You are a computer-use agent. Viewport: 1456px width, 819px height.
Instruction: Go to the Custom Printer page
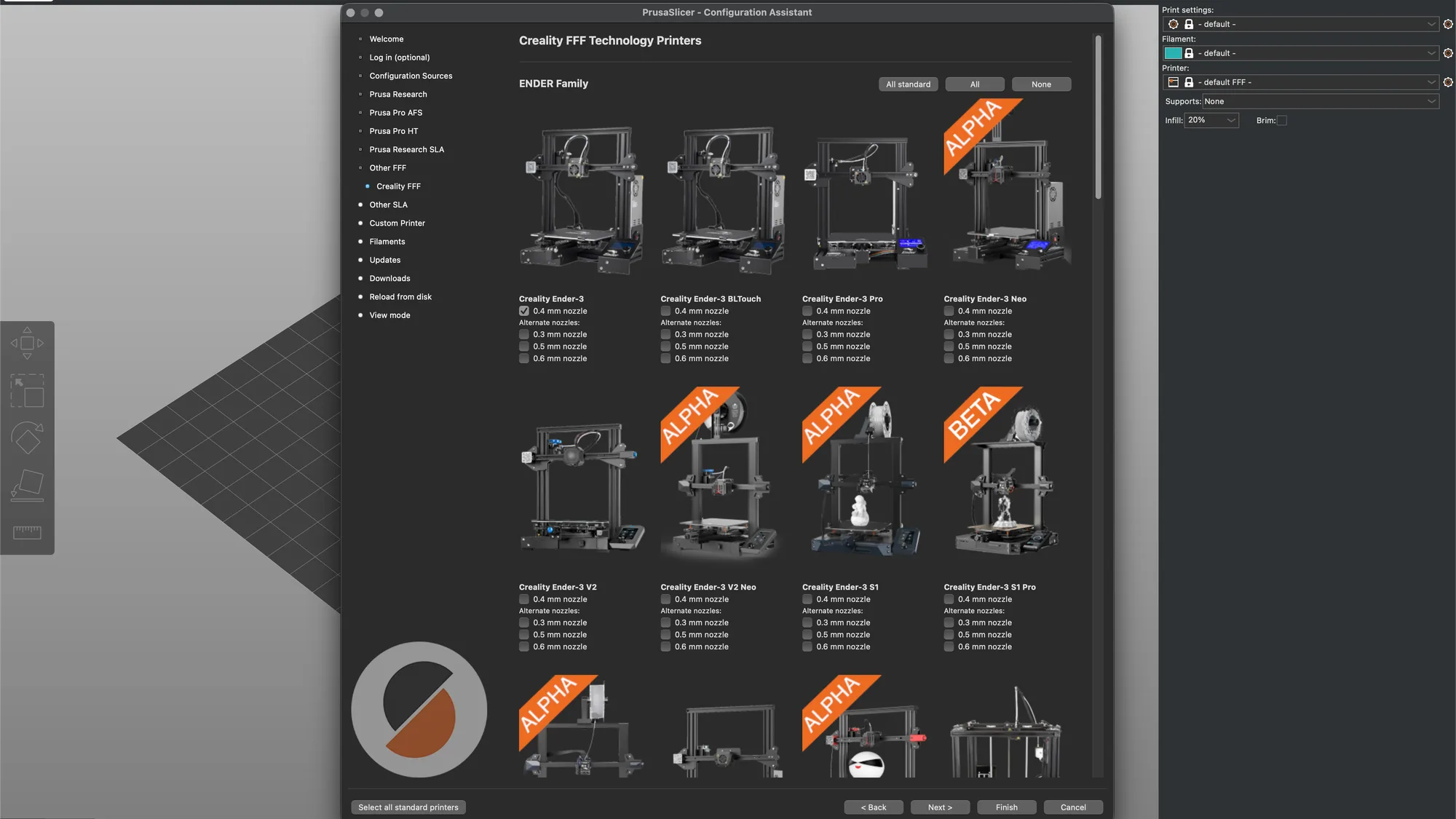point(397,223)
